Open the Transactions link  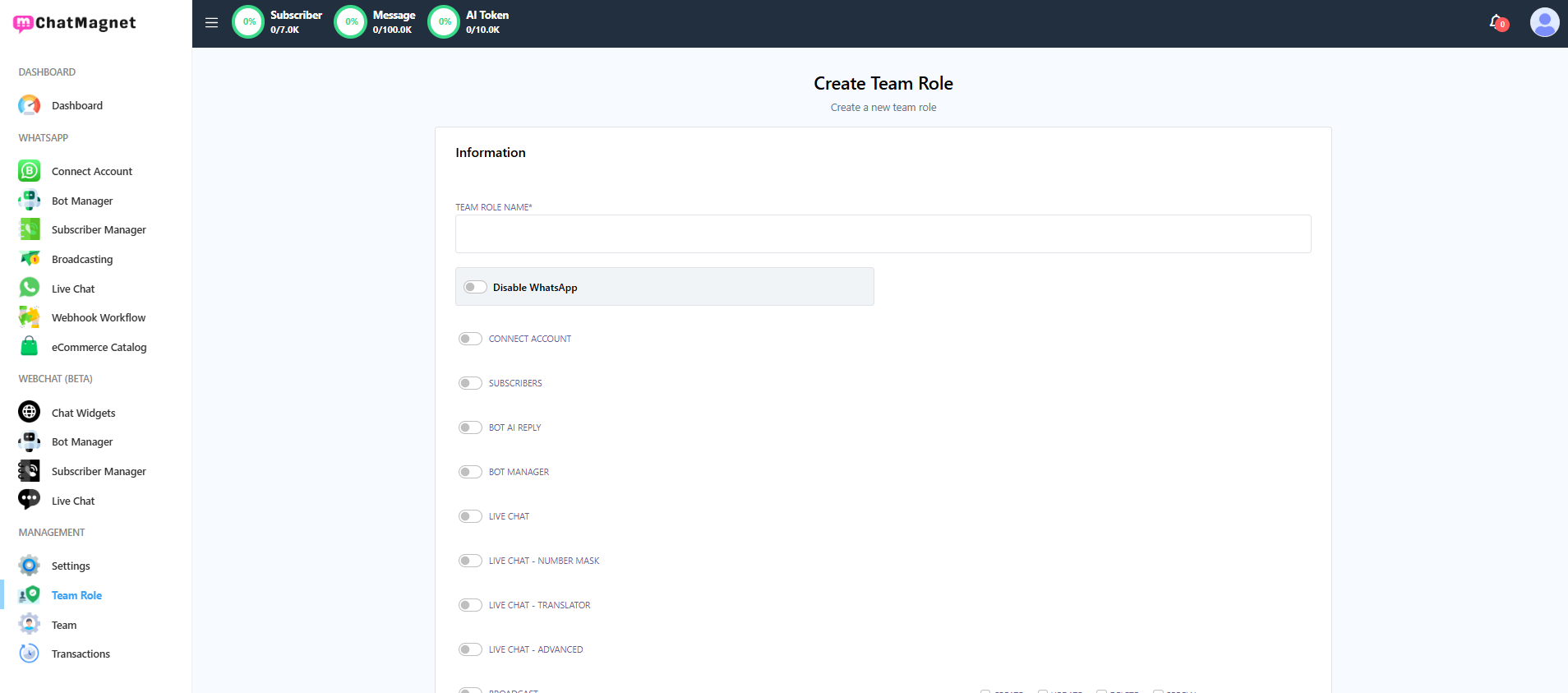click(x=81, y=654)
